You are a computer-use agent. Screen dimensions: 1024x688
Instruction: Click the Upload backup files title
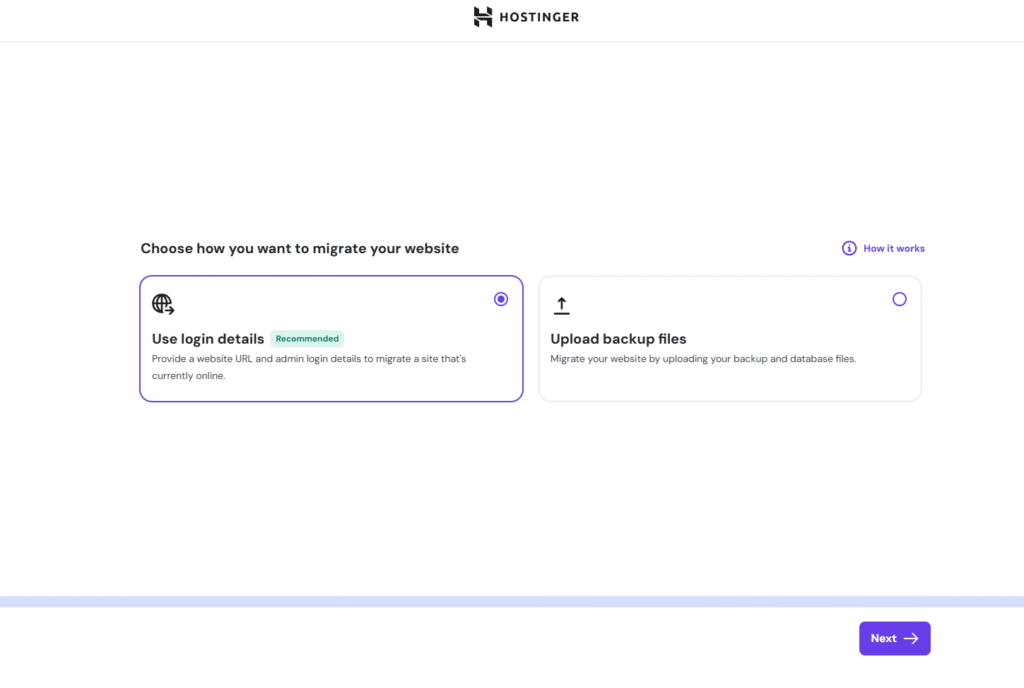(618, 339)
